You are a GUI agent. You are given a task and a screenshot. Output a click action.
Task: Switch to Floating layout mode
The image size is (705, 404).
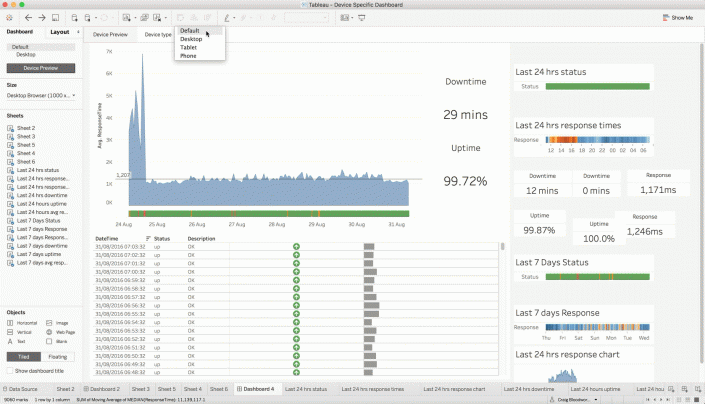[58, 357]
